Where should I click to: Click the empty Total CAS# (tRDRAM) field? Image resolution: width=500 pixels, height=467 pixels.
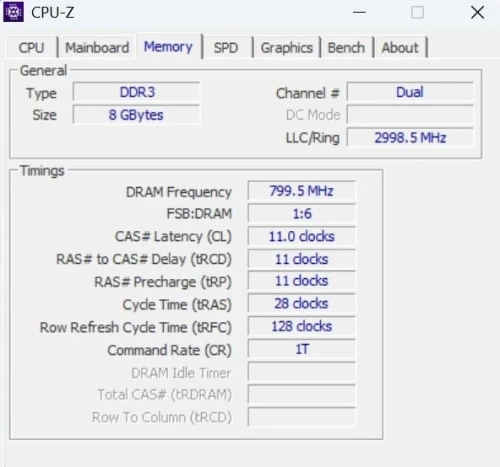pos(302,394)
